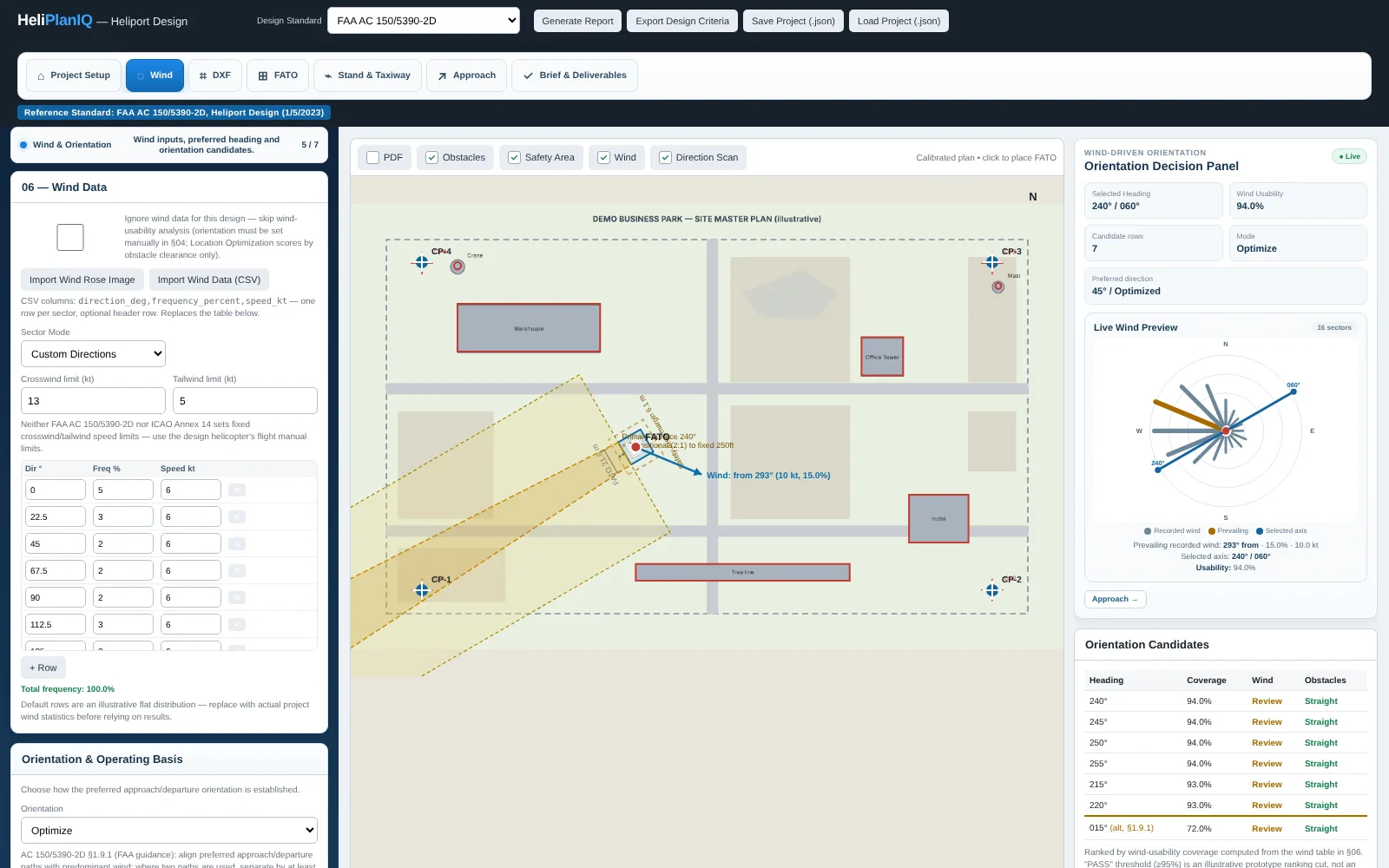The width and height of the screenshot is (1389, 868).
Task: Click Import Wind Data (CSV)
Action: (x=209, y=279)
